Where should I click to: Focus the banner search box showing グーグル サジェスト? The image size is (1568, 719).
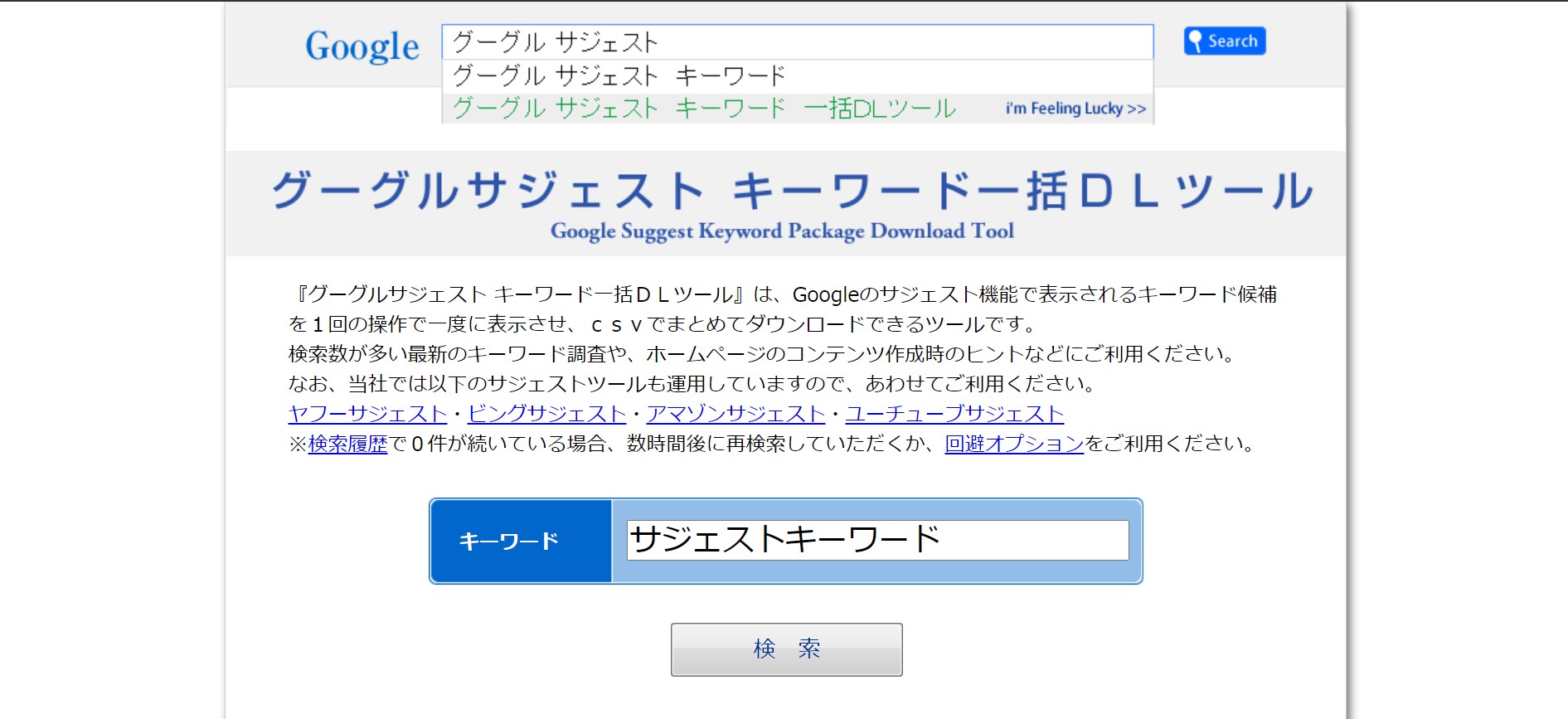click(x=798, y=41)
